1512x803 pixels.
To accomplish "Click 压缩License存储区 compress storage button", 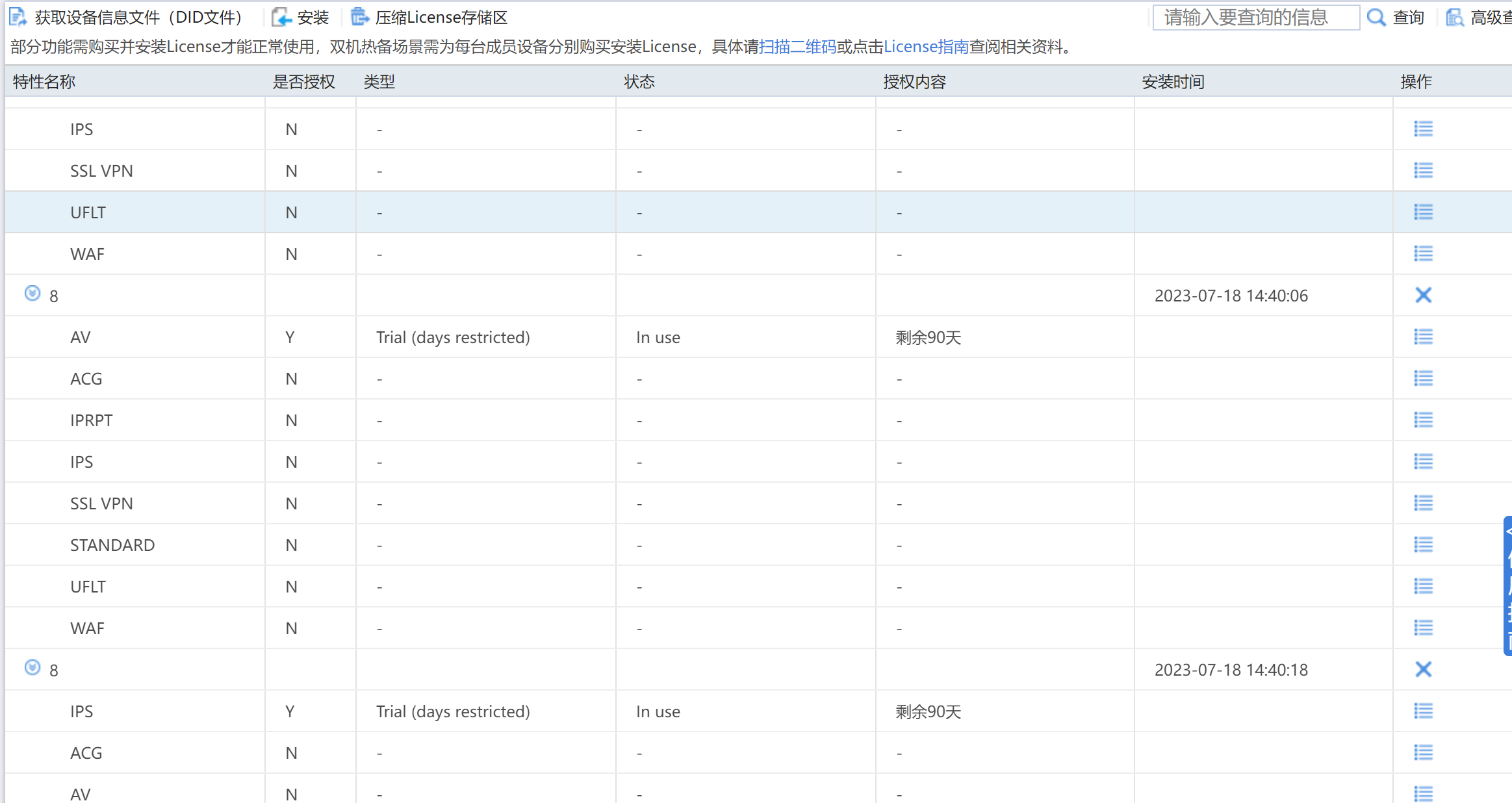I will click(430, 17).
